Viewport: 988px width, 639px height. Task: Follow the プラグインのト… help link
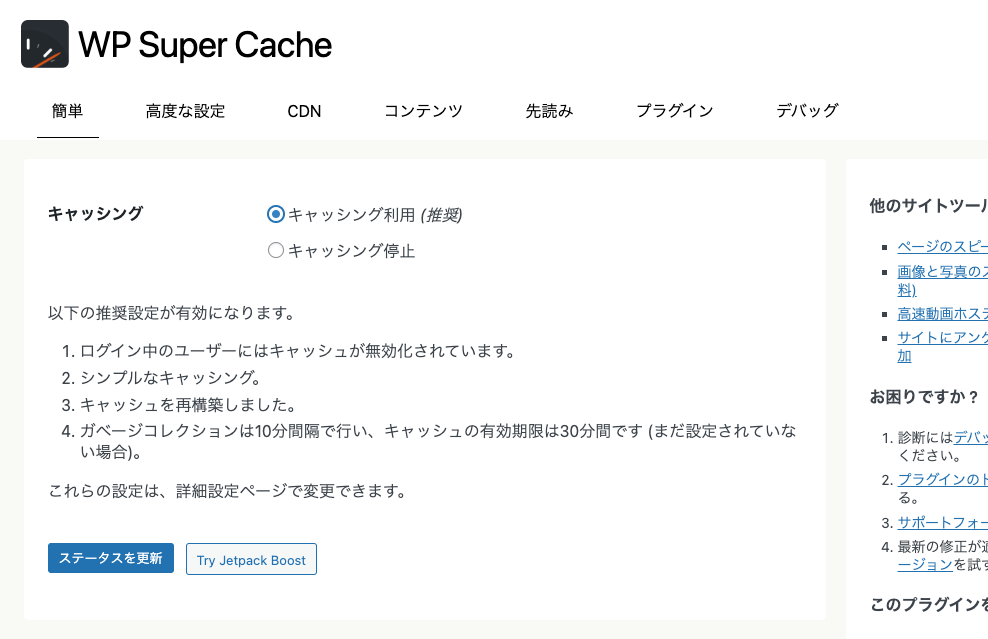tap(942, 479)
